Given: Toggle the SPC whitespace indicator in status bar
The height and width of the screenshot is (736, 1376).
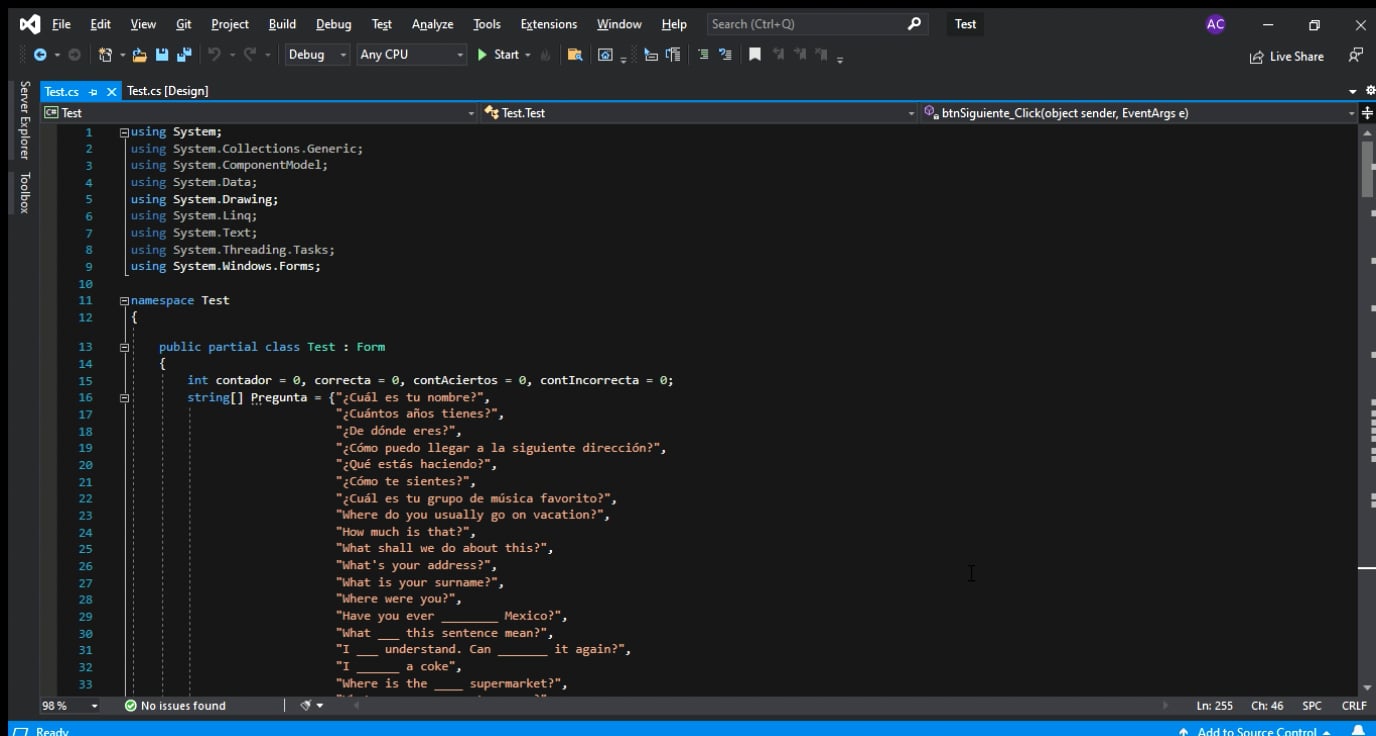Looking at the screenshot, I should (1312, 706).
